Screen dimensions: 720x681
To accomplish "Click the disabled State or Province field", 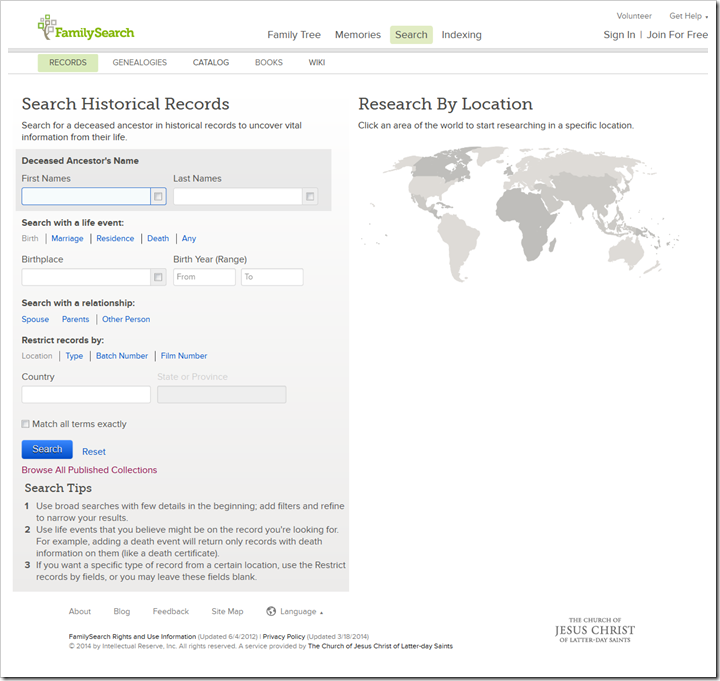I will pos(222,394).
